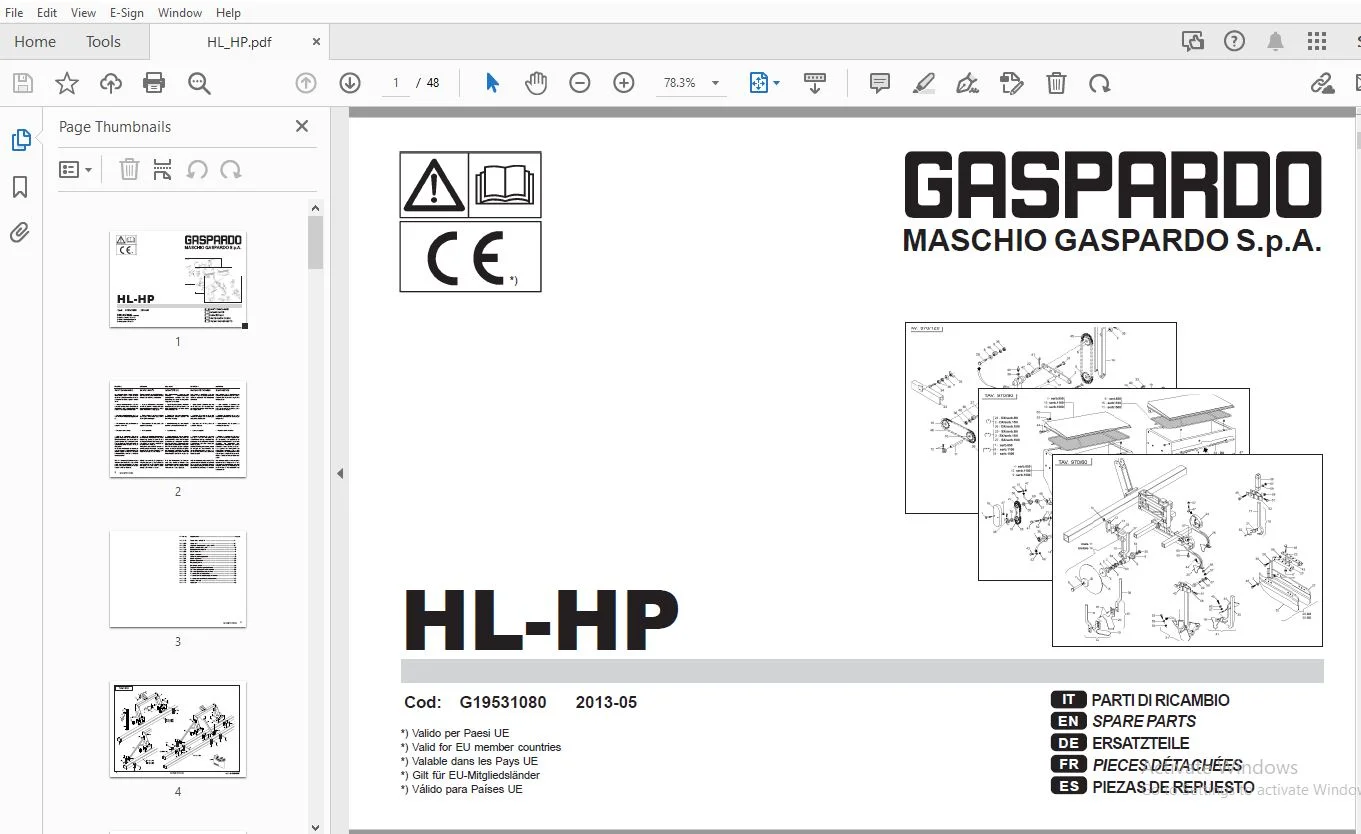Image resolution: width=1361 pixels, height=834 pixels.
Task: Toggle the scrolling mode keyboard icon
Action: [x=815, y=84]
